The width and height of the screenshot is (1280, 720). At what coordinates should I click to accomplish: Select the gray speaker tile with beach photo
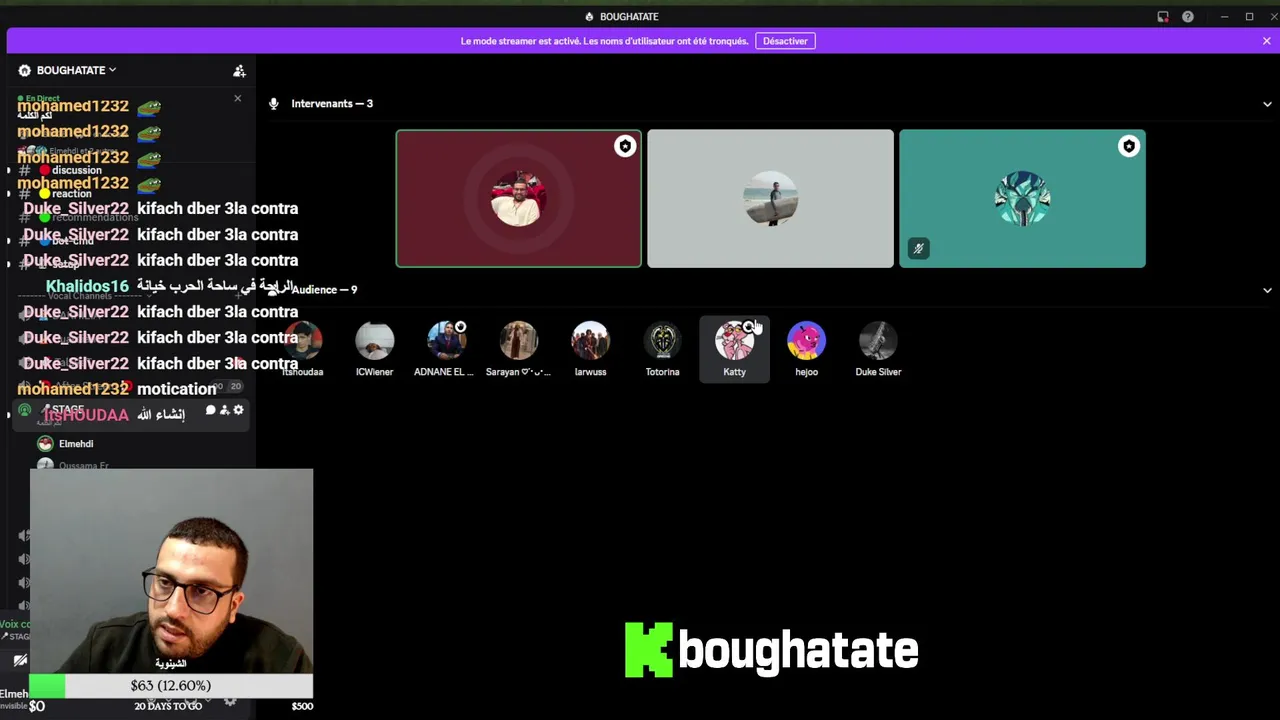point(770,199)
